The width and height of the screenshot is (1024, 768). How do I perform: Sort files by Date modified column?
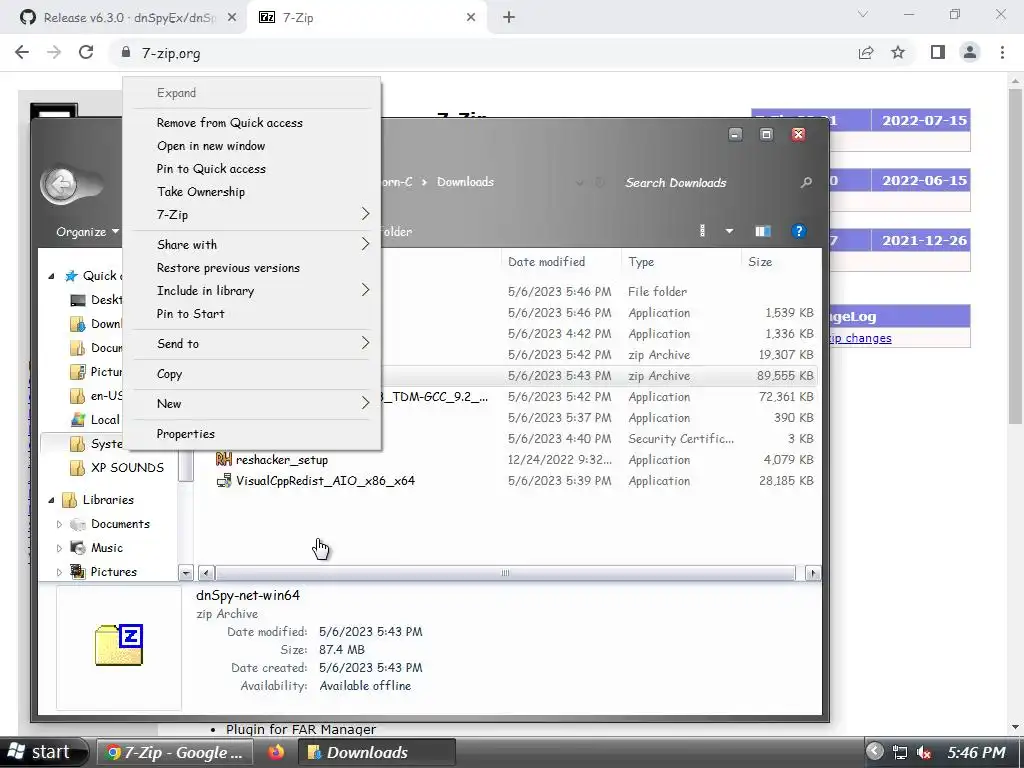[562, 262]
